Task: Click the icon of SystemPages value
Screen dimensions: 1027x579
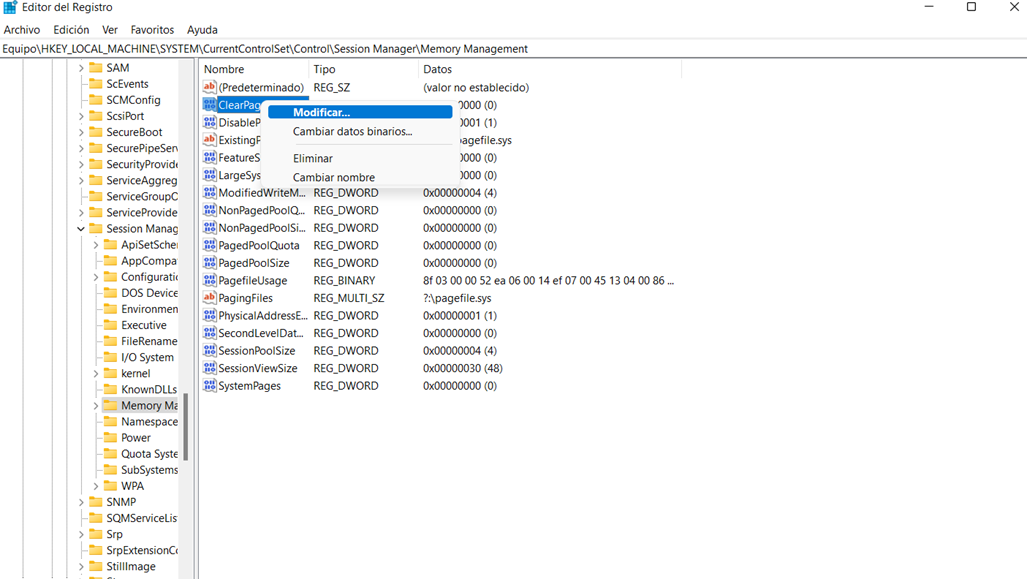Action: point(210,386)
